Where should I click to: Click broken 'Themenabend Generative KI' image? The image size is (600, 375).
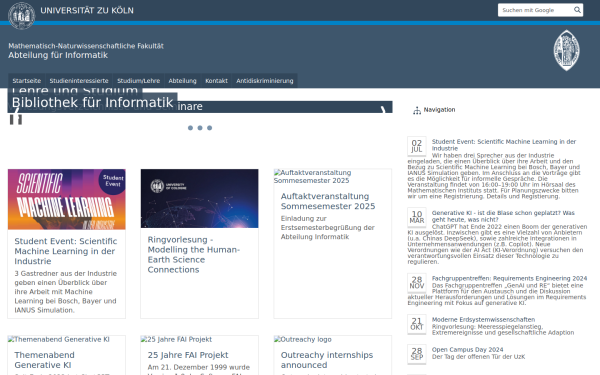click(59, 339)
